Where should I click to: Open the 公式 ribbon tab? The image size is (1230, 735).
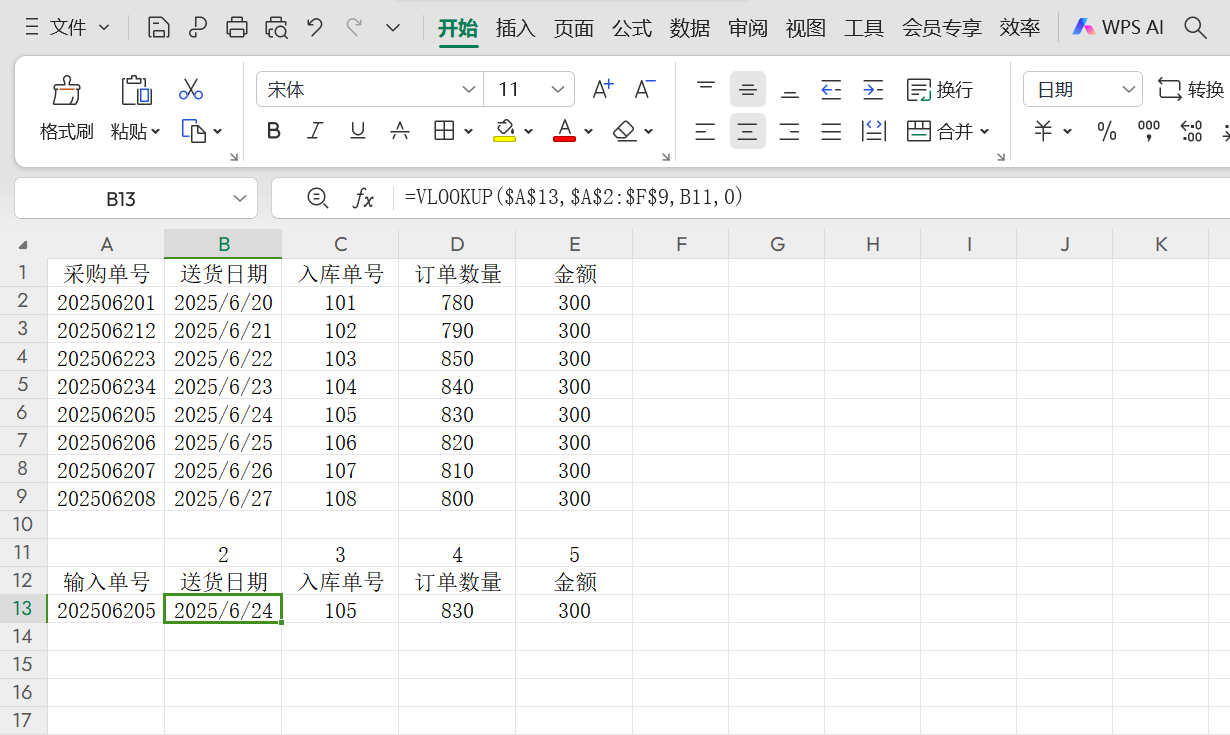point(632,28)
